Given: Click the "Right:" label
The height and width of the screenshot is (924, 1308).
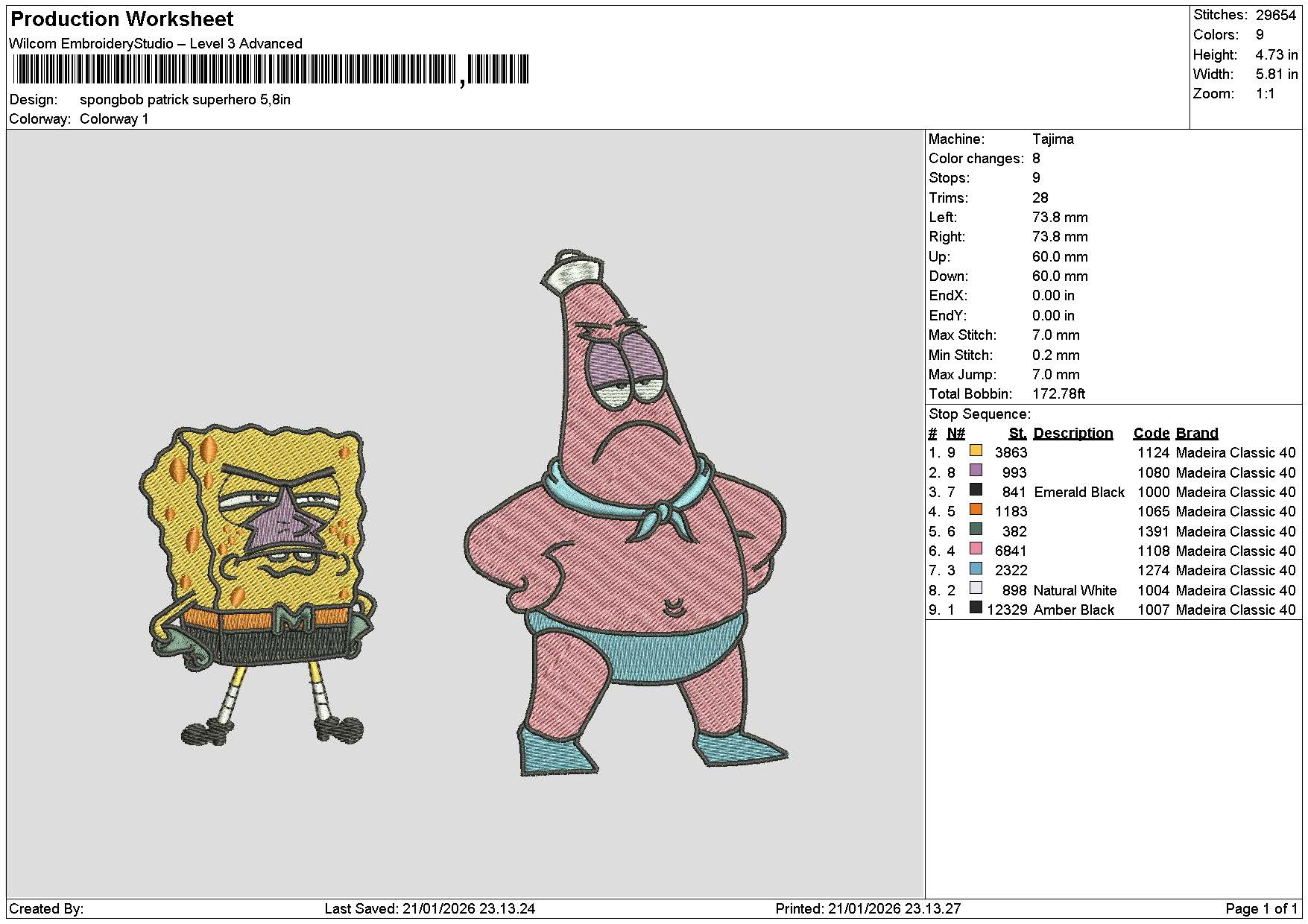Looking at the screenshot, I should coord(947,237).
